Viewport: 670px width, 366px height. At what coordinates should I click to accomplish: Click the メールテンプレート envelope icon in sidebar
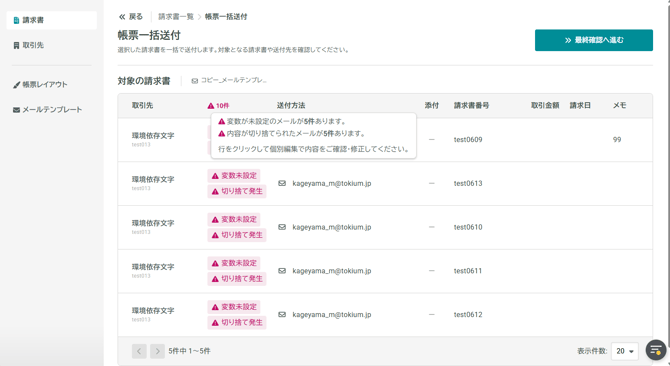pyautogui.click(x=16, y=110)
